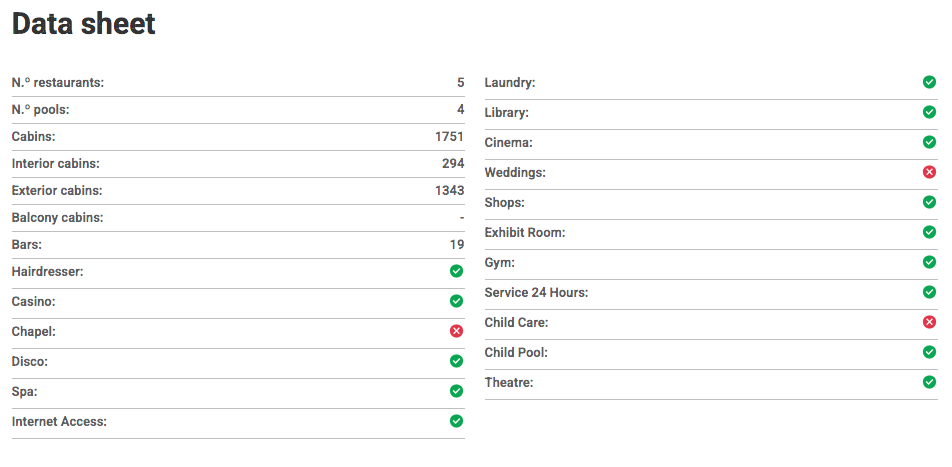This screenshot has width=952, height=467.
Task: Click the green check icon beside Hairdresser
Action: [x=456, y=271]
